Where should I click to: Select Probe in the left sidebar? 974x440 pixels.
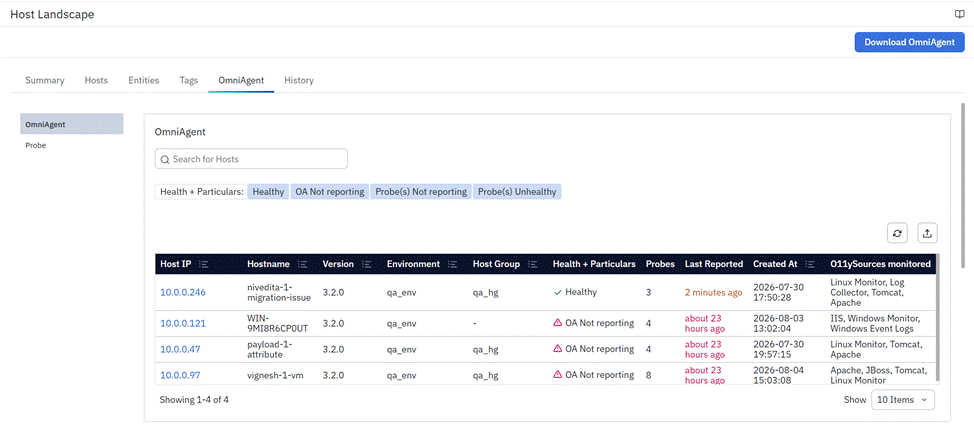(36, 145)
